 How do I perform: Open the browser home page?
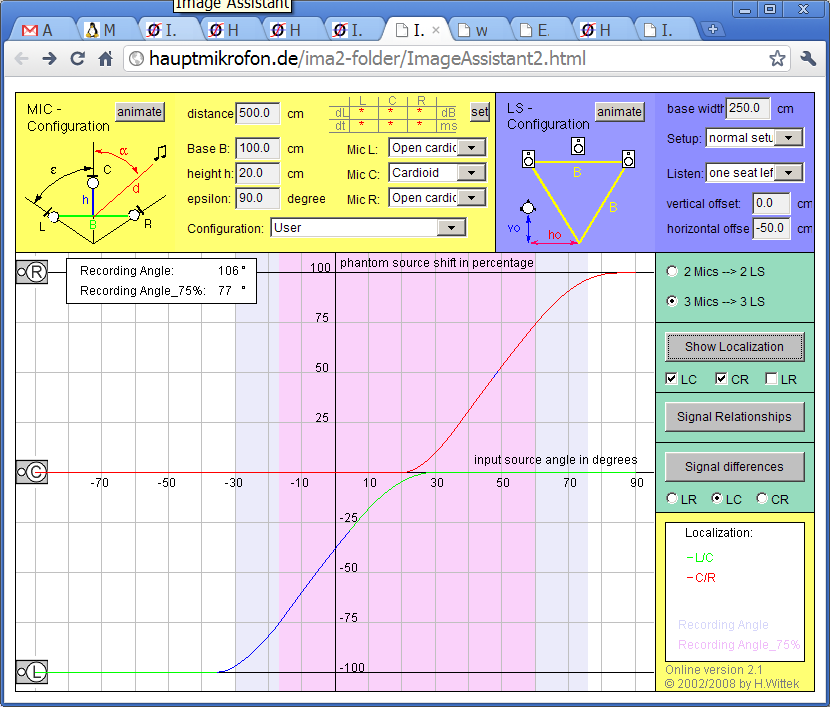105,58
